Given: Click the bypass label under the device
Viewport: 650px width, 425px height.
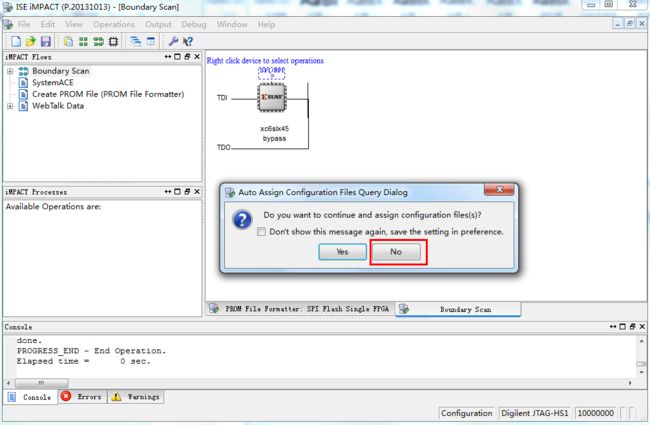Looking at the screenshot, I should (x=274, y=138).
